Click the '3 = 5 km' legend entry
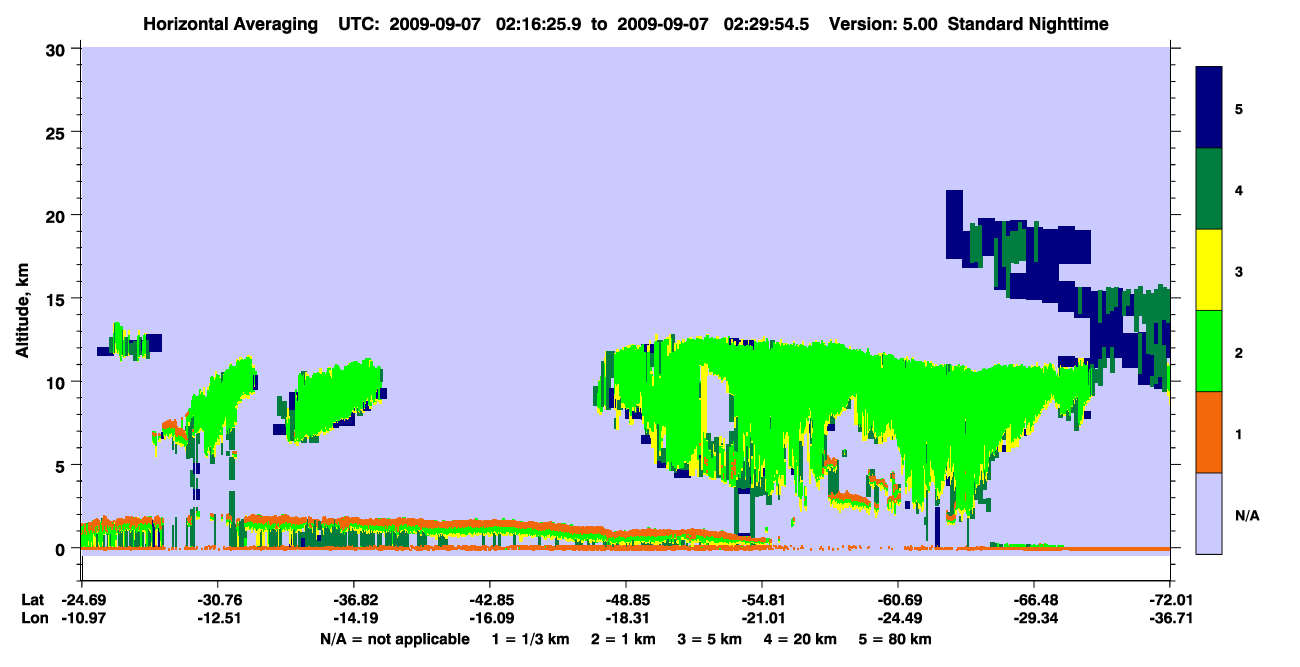 (709, 639)
